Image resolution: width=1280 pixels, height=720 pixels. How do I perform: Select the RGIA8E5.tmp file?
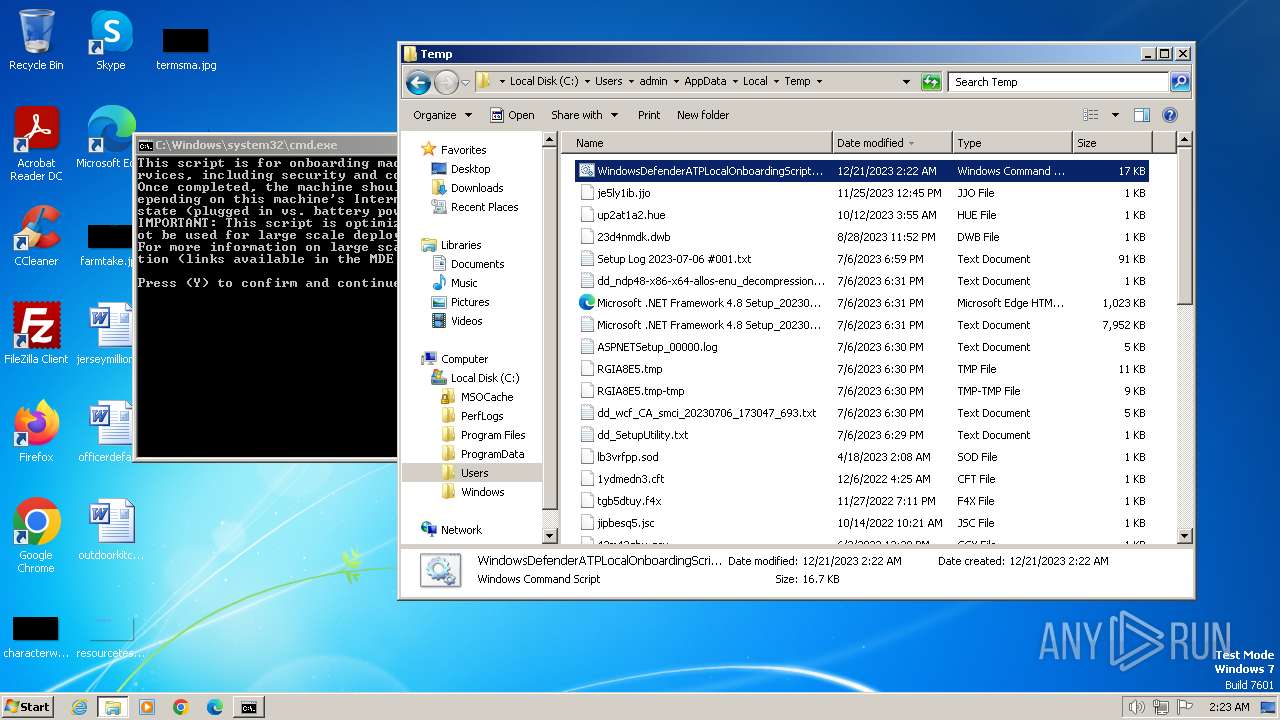pyautogui.click(x=629, y=369)
